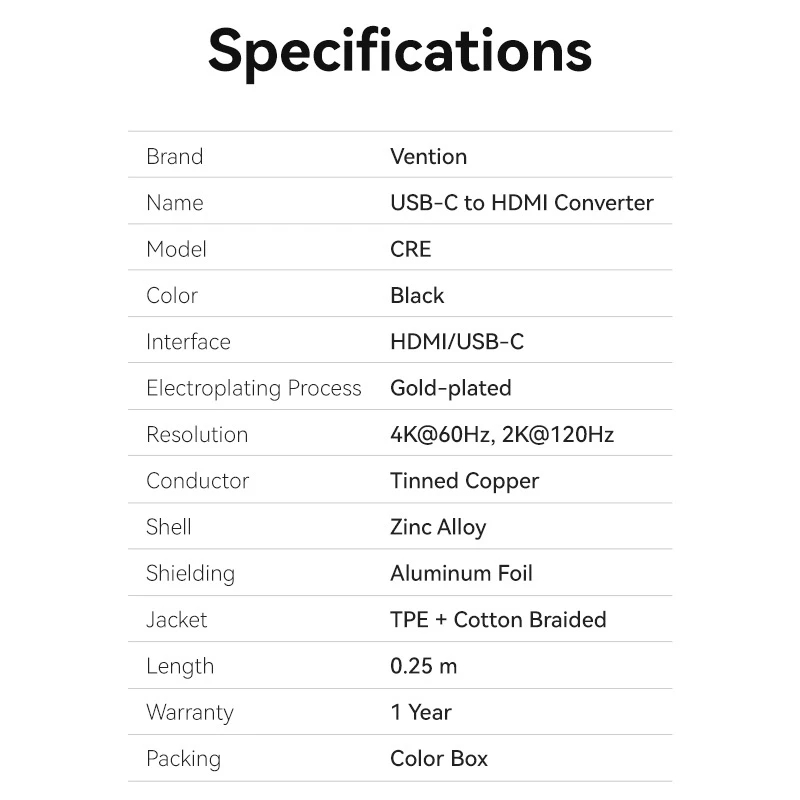Click the TPE + Cotton Braided value
The width and height of the screenshot is (800, 800).
point(498,620)
